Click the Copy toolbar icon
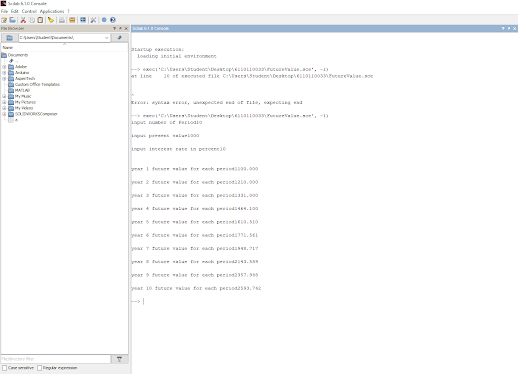The height and width of the screenshot is (374, 518). click(x=32, y=20)
